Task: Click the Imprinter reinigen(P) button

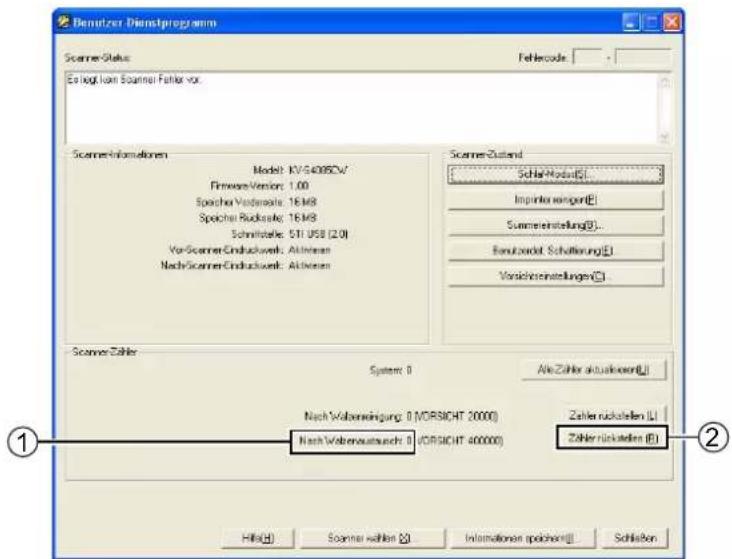Action: 555,200
